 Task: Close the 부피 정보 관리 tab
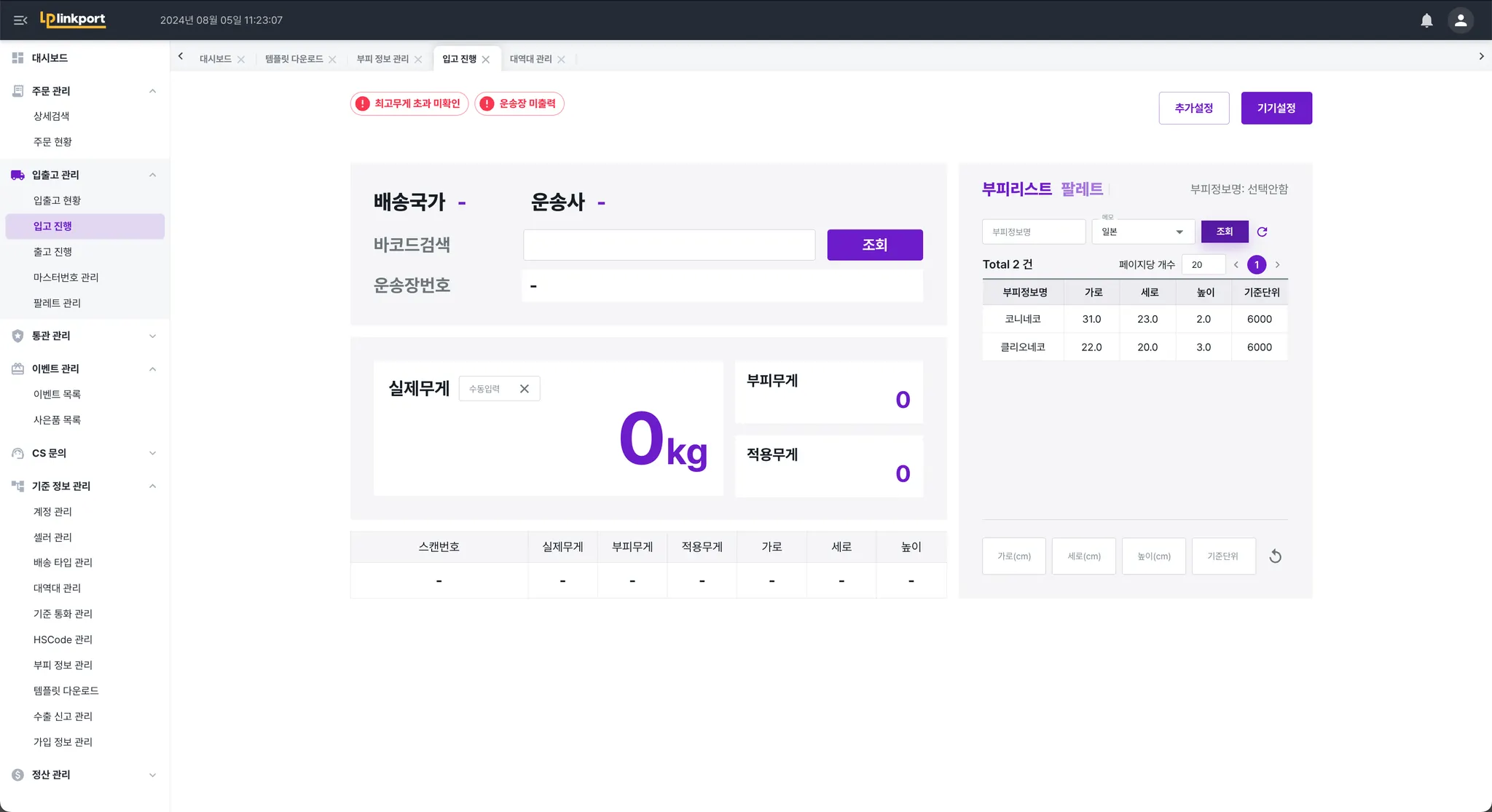[418, 60]
